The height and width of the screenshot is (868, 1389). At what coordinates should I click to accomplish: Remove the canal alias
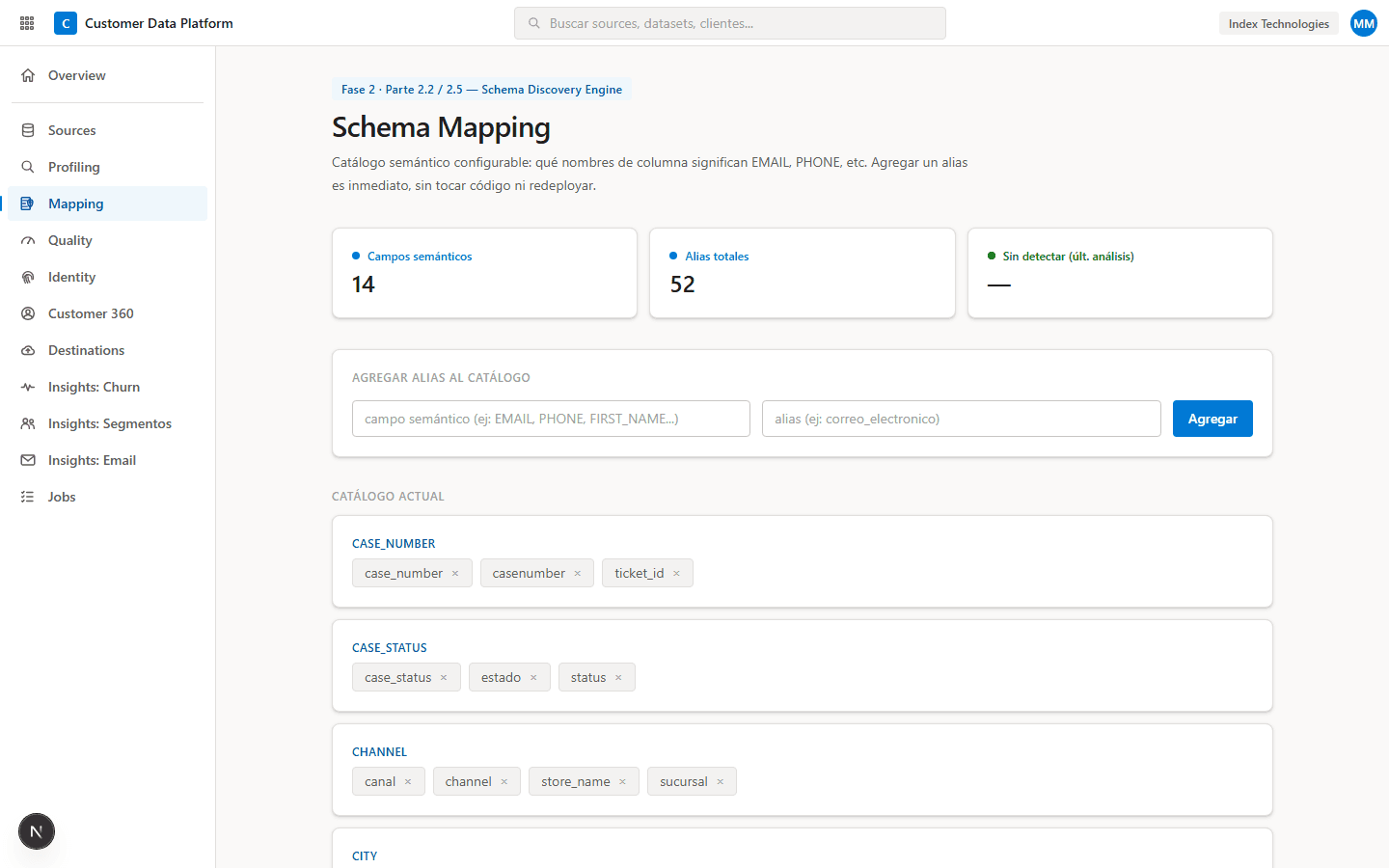click(408, 781)
